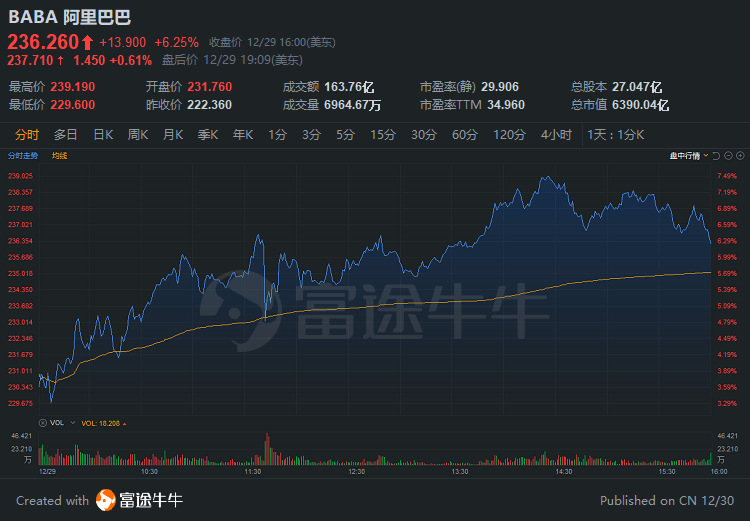This screenshot has width=750, height=521.
Task: Open the 年K yearly chart tab
Action: 243,135
